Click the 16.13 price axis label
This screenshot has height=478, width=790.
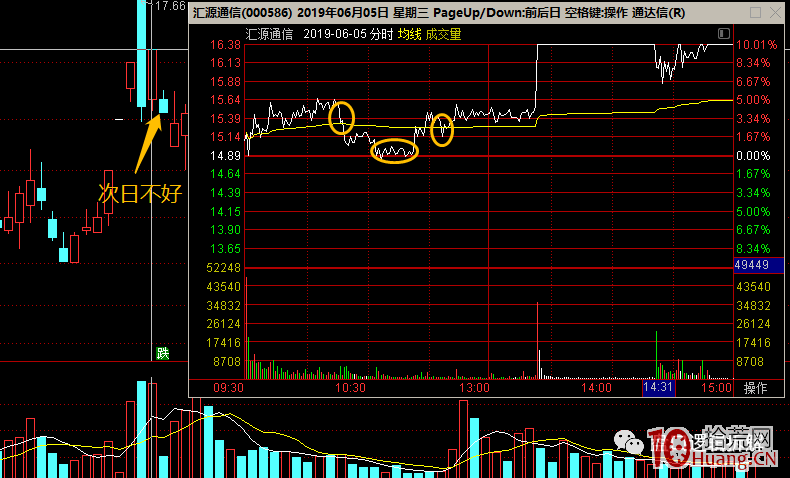coord(225,62)
